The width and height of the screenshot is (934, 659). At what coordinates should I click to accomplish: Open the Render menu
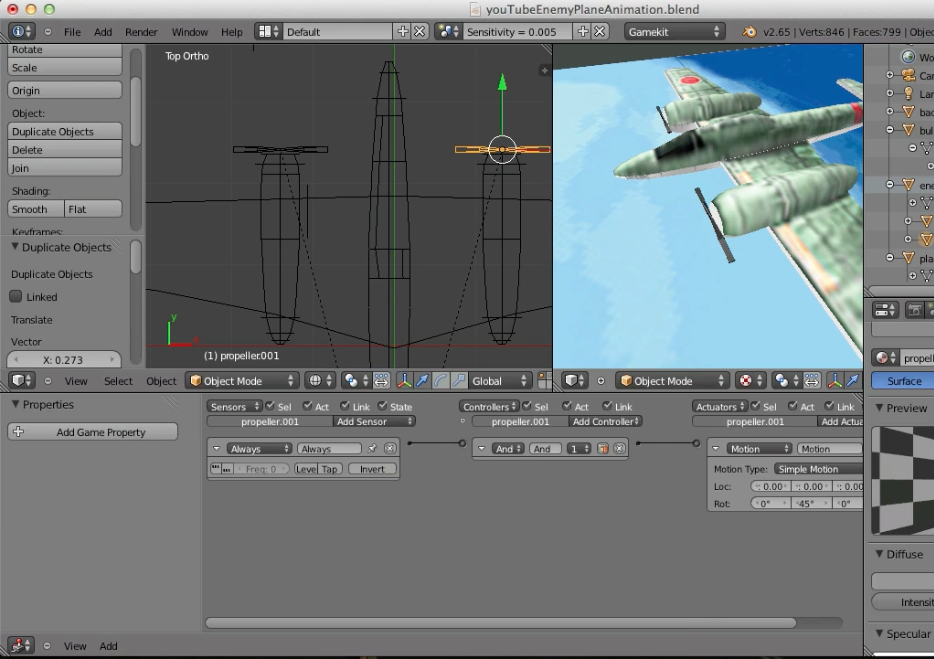tap(141, 32)
